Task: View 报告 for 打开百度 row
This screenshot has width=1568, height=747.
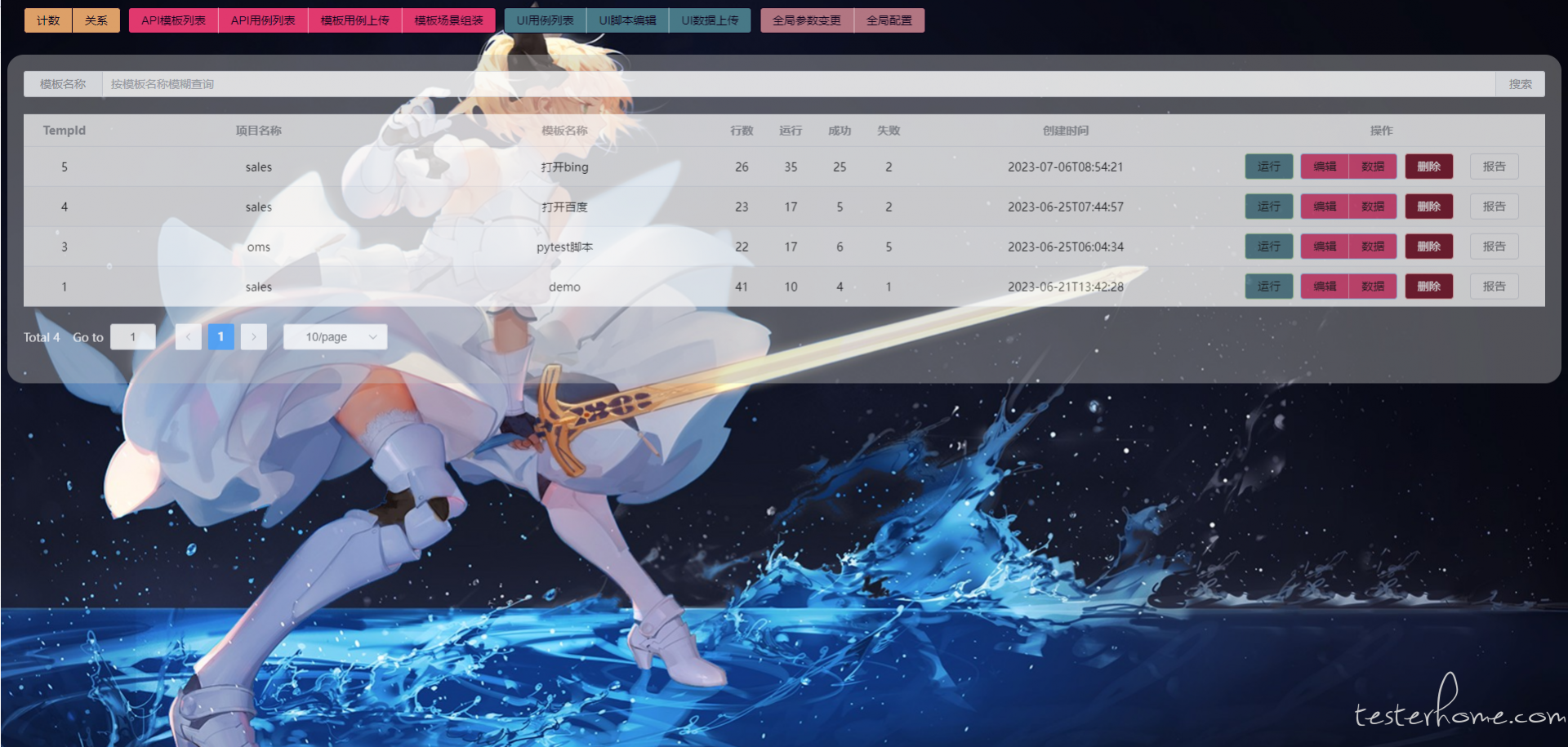Action: click(1494, 207)
